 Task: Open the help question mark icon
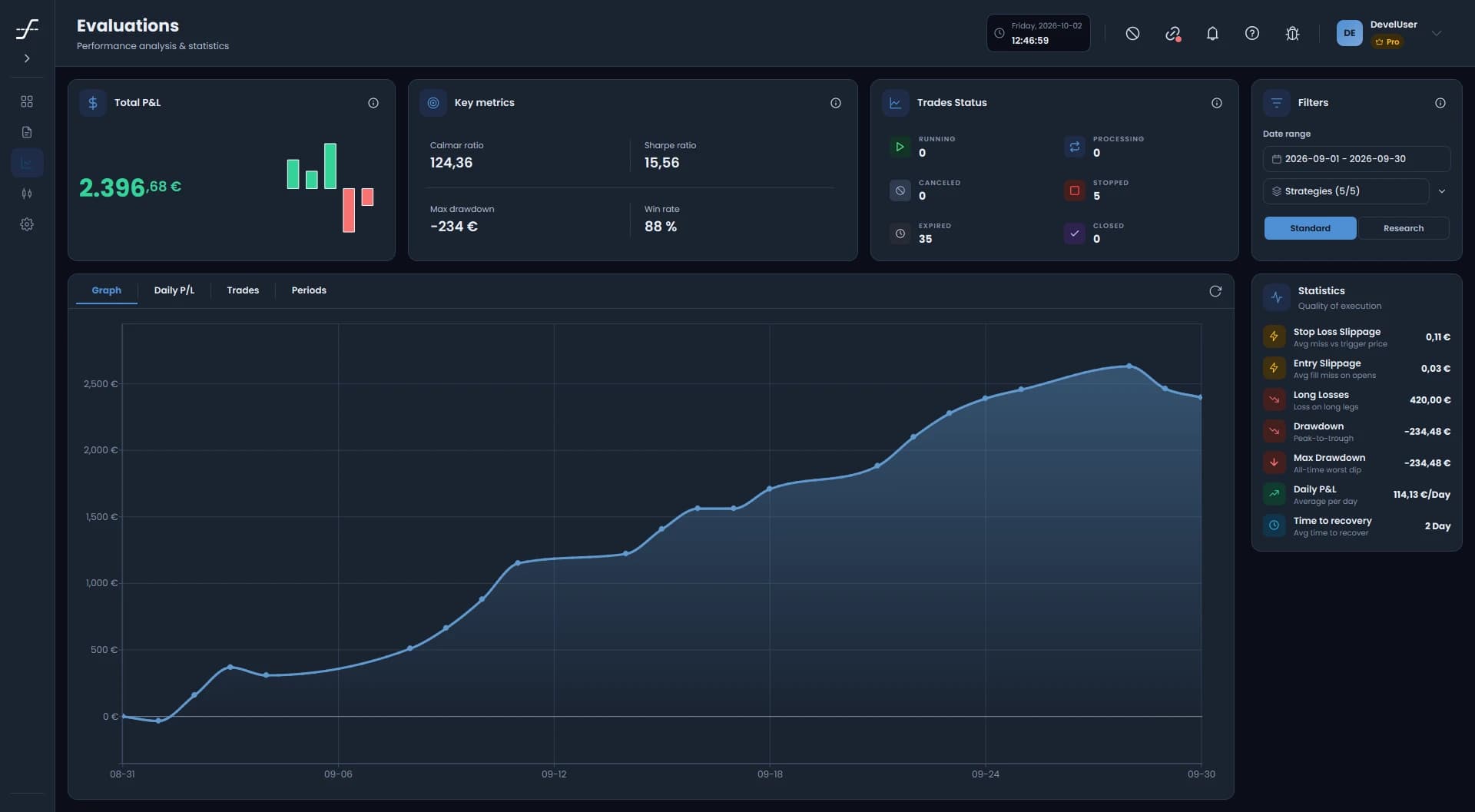[x=1252, y=33]
